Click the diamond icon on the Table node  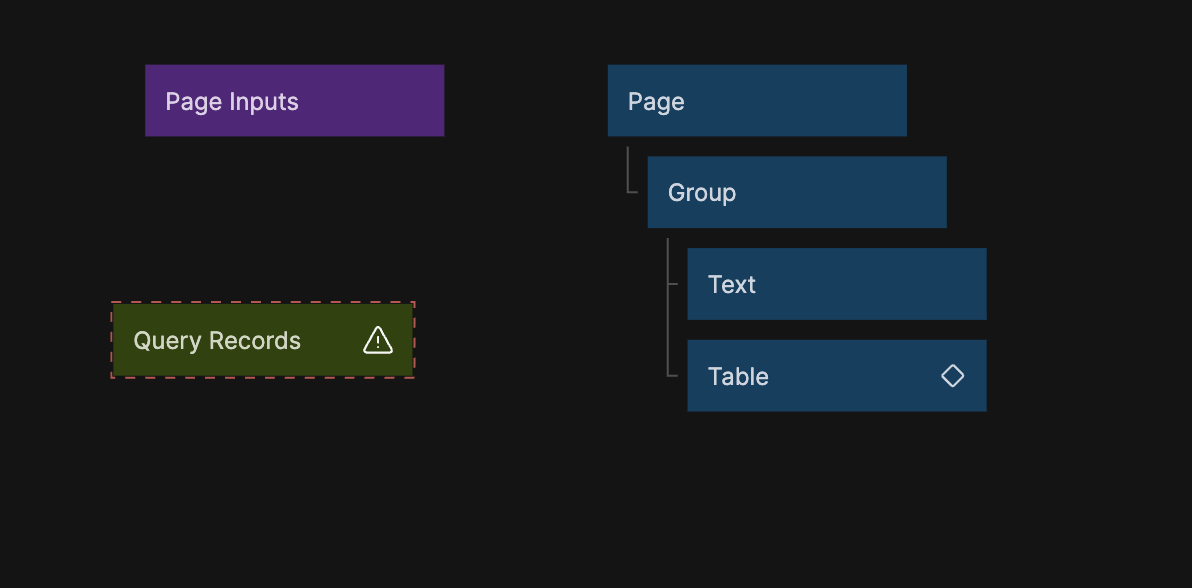[952, 376]
